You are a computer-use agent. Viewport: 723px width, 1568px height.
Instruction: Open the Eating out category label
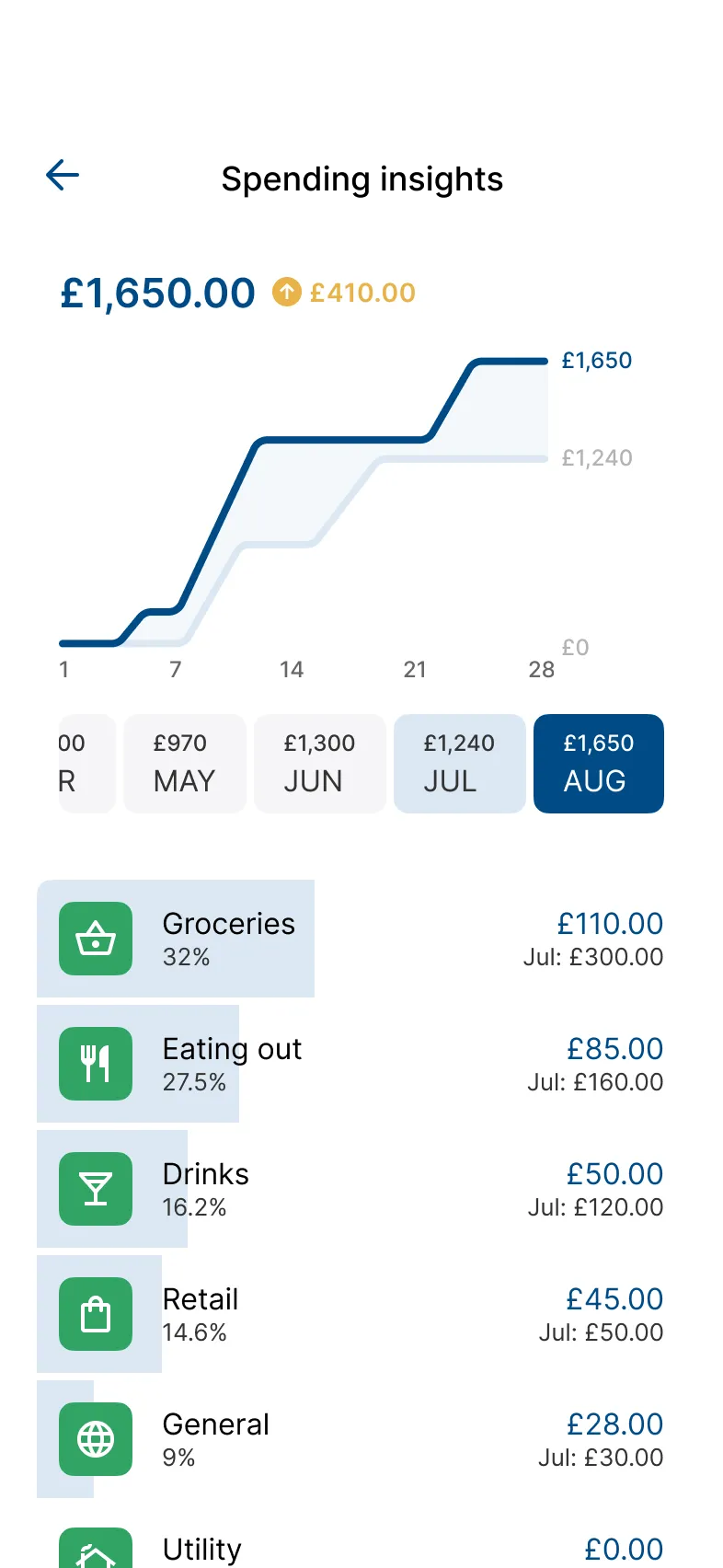coord(232,1049)
